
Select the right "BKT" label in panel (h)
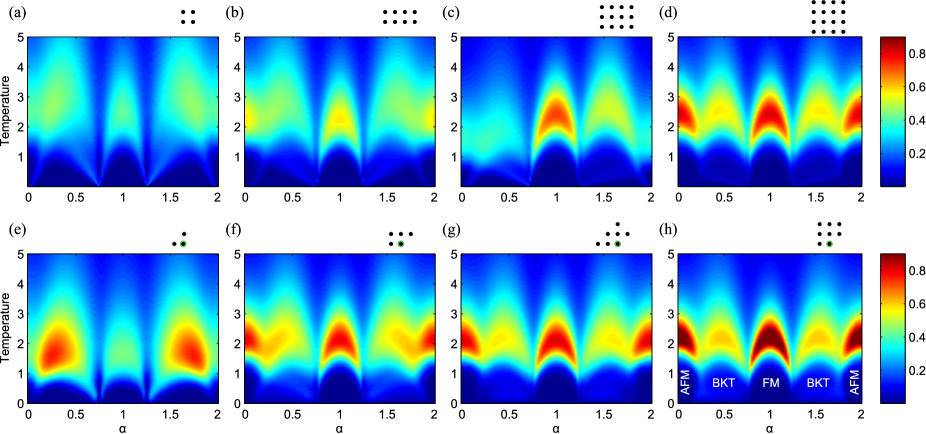pyautogui.click(x=818, y=383)
